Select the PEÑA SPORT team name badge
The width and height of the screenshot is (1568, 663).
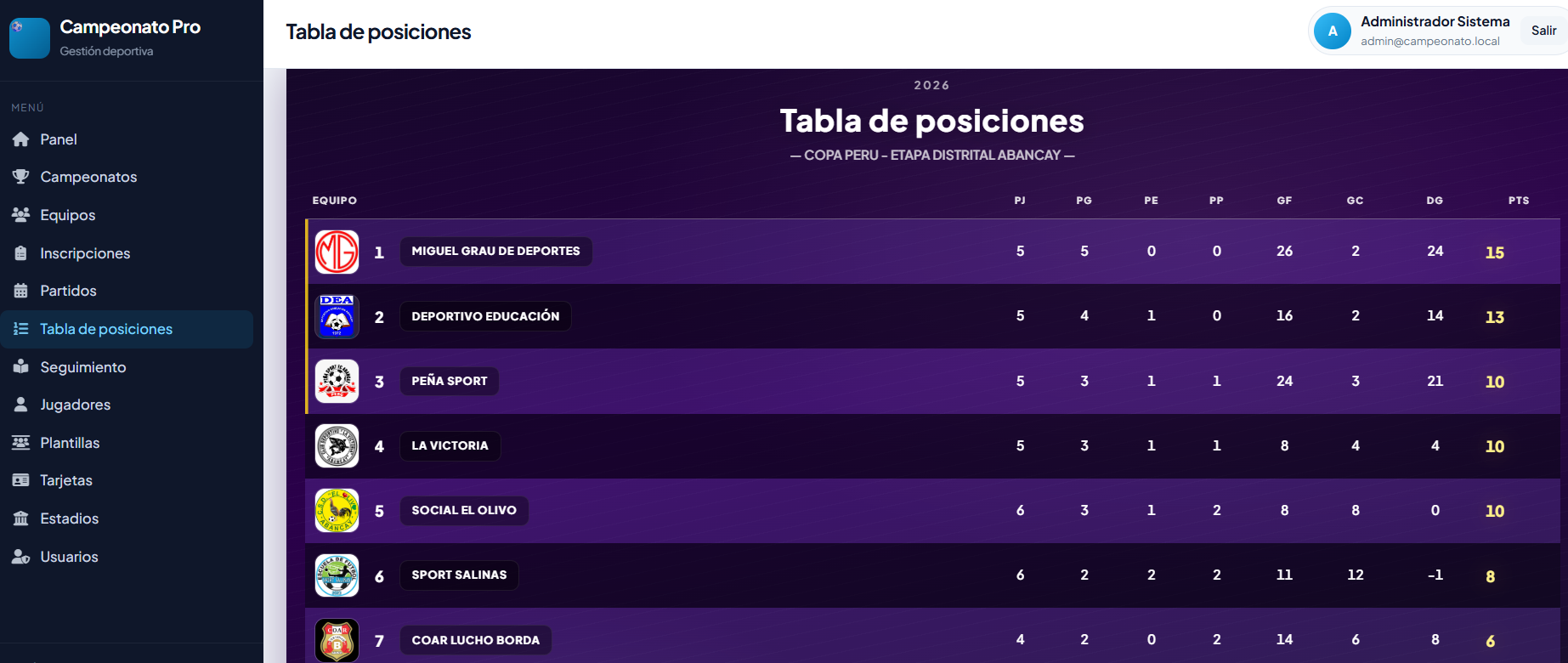tap(449, 381)
